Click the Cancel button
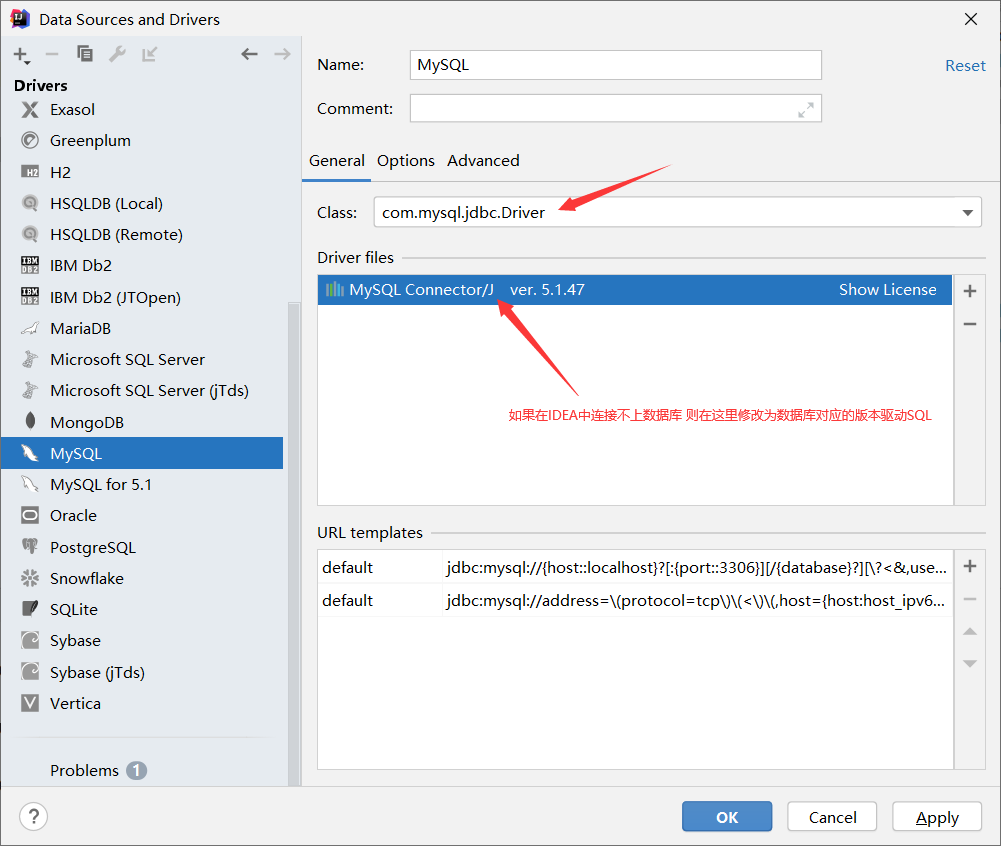 [x=832, y=817]
